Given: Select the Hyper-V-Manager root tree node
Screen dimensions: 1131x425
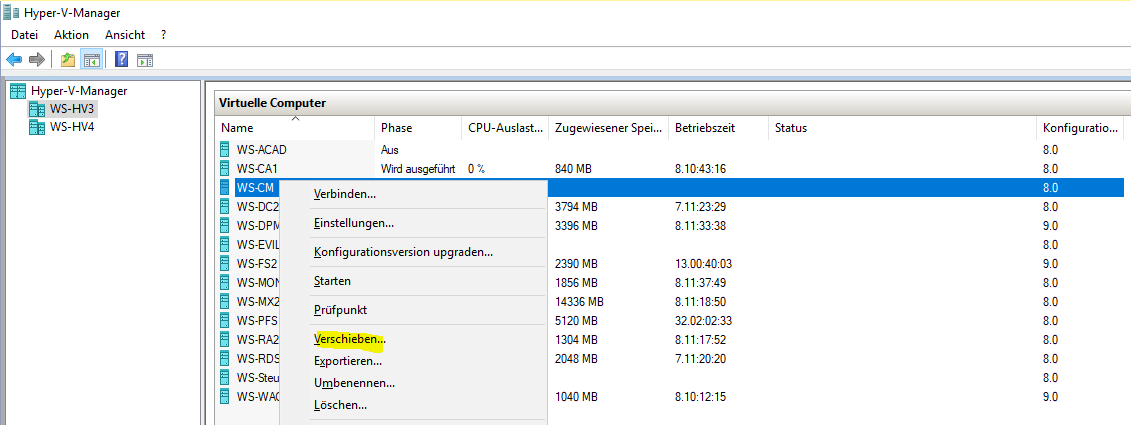Looking at the screenshot, I should point(79,91).
